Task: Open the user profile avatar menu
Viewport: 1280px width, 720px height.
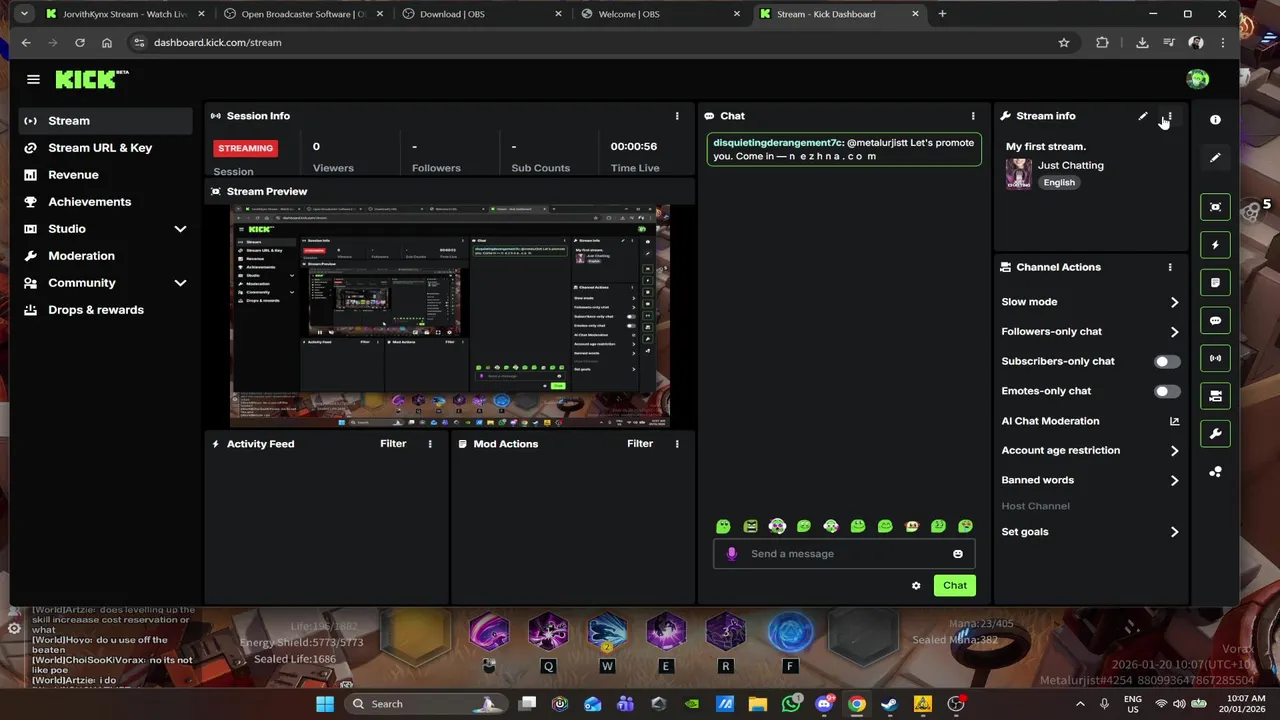Action: coord(1197,79)
